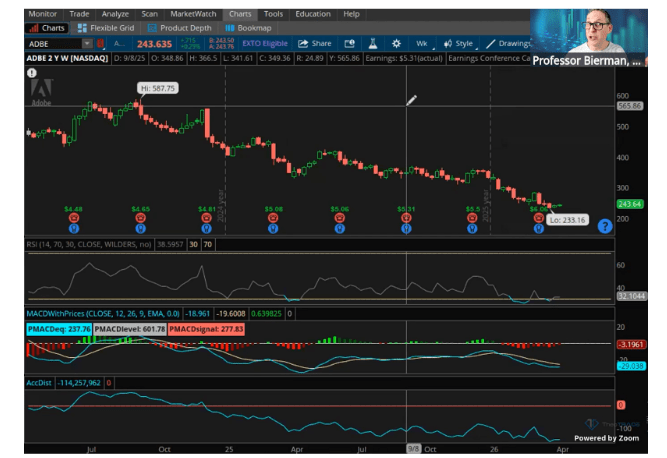The width and height of the screenshot is (667, 458).
Task: Click blue lightbulb icon under $5.5 earnings
Action: 472,229
